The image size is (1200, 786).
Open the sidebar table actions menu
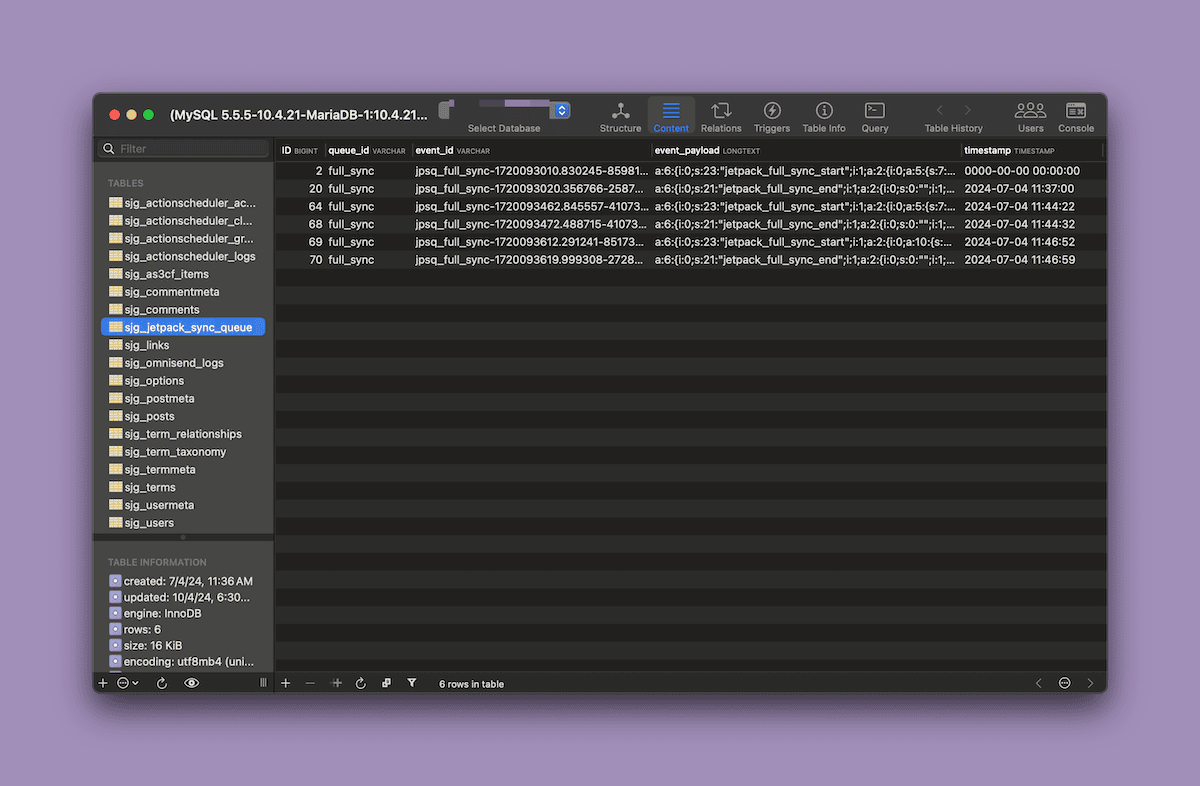(x=128, y=683)
